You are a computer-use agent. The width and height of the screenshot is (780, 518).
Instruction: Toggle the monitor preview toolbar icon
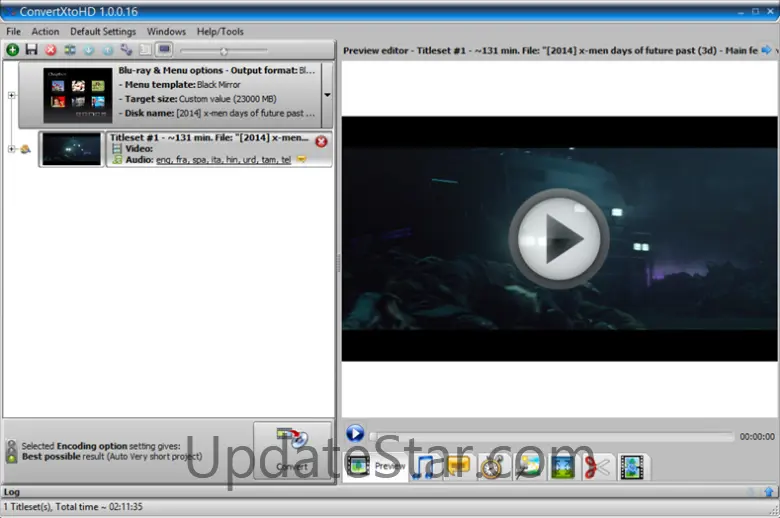[164, 50]
